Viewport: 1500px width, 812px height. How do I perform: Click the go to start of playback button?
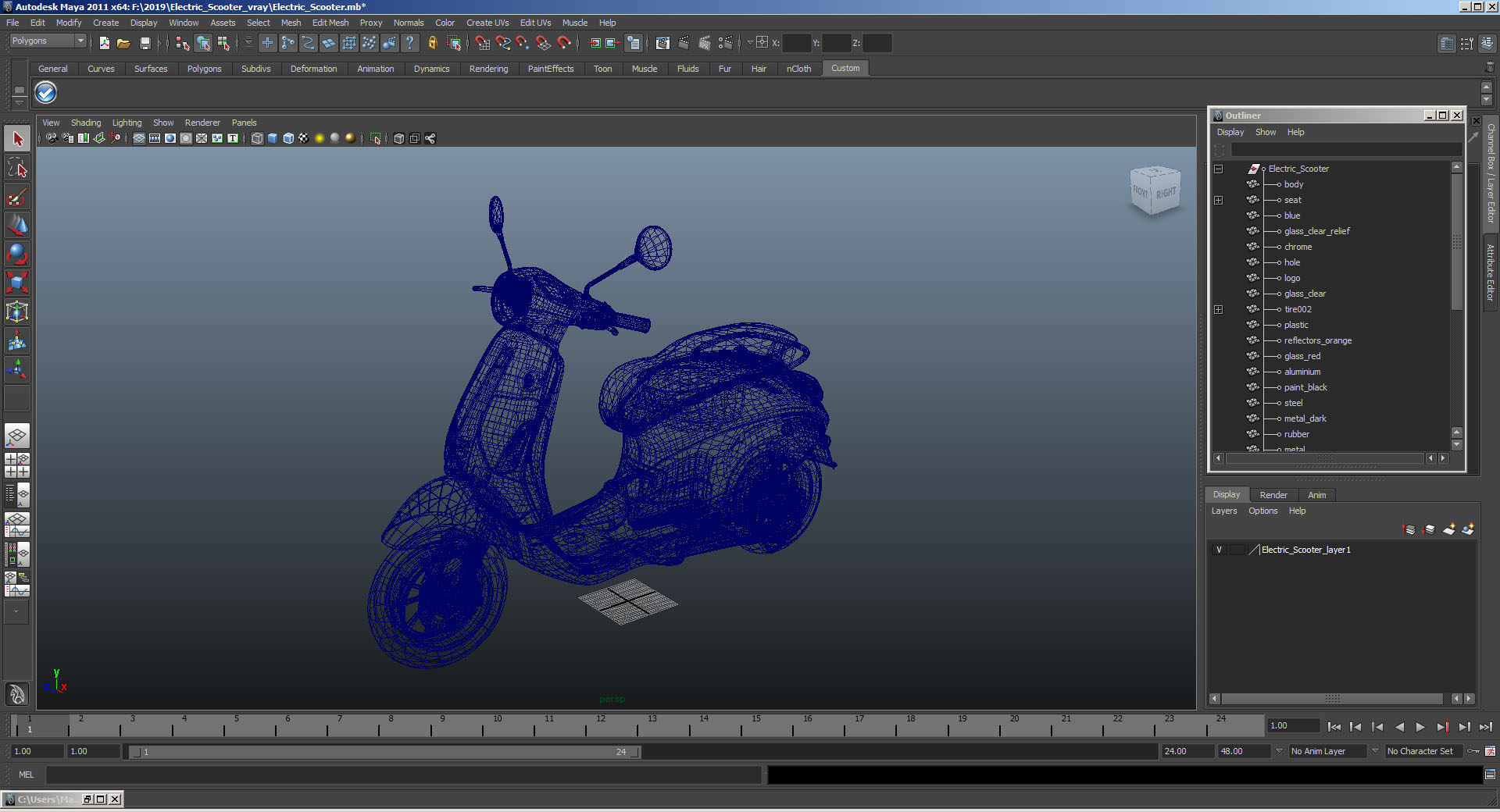[x=1334, y=727]
